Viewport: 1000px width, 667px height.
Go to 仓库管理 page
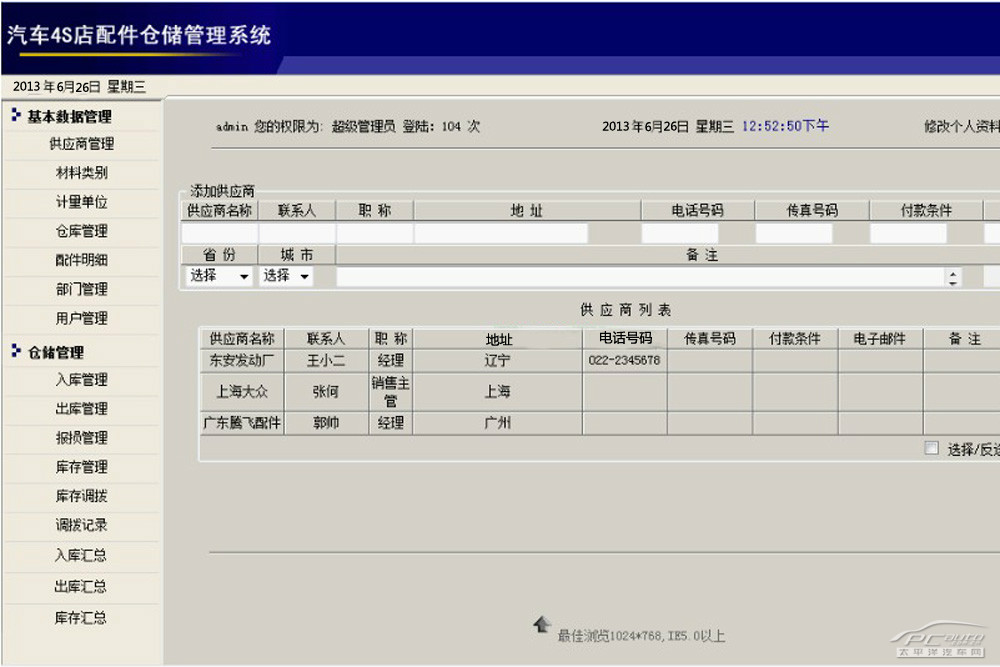[81, 231]
